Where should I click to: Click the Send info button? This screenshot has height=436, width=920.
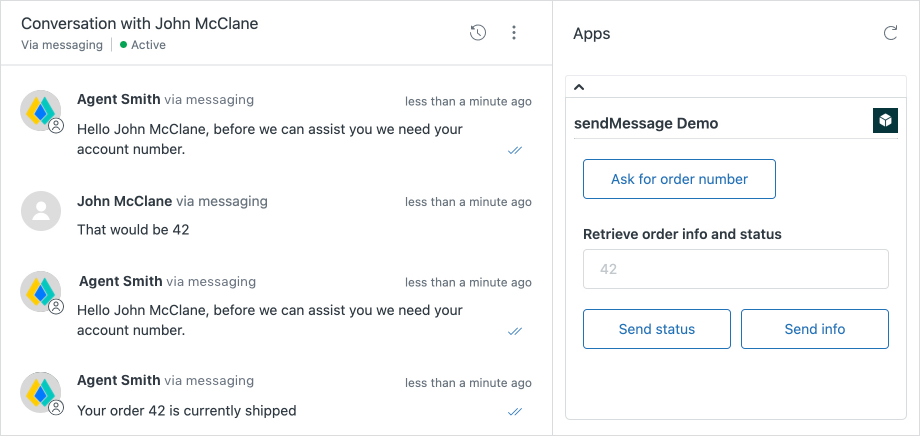(814, 329)
